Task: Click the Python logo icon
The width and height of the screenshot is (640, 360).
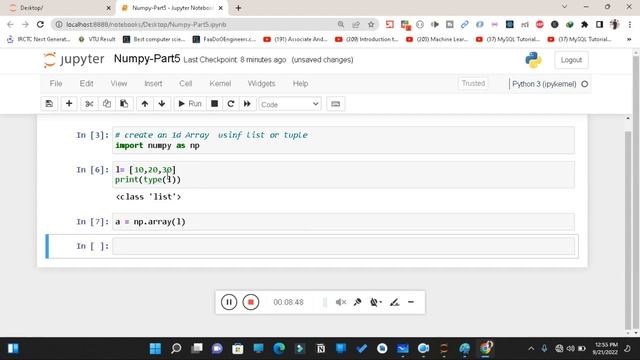Action: pyautogui.click(x=533, y=60)
